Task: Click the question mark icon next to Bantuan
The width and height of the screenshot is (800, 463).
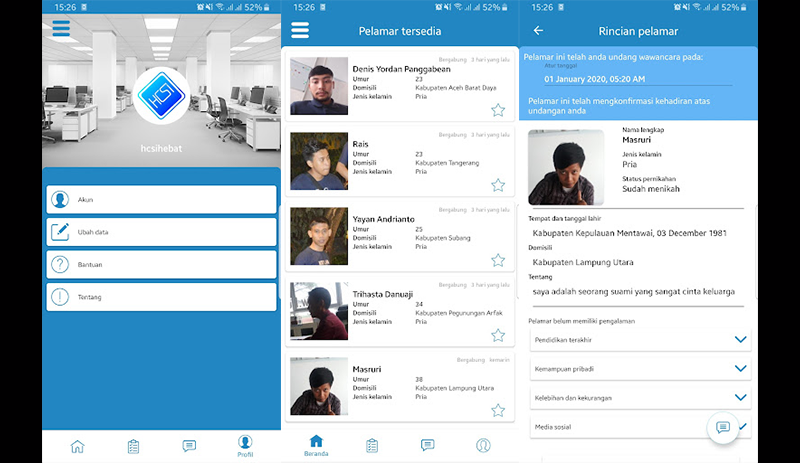Action: 60,264
